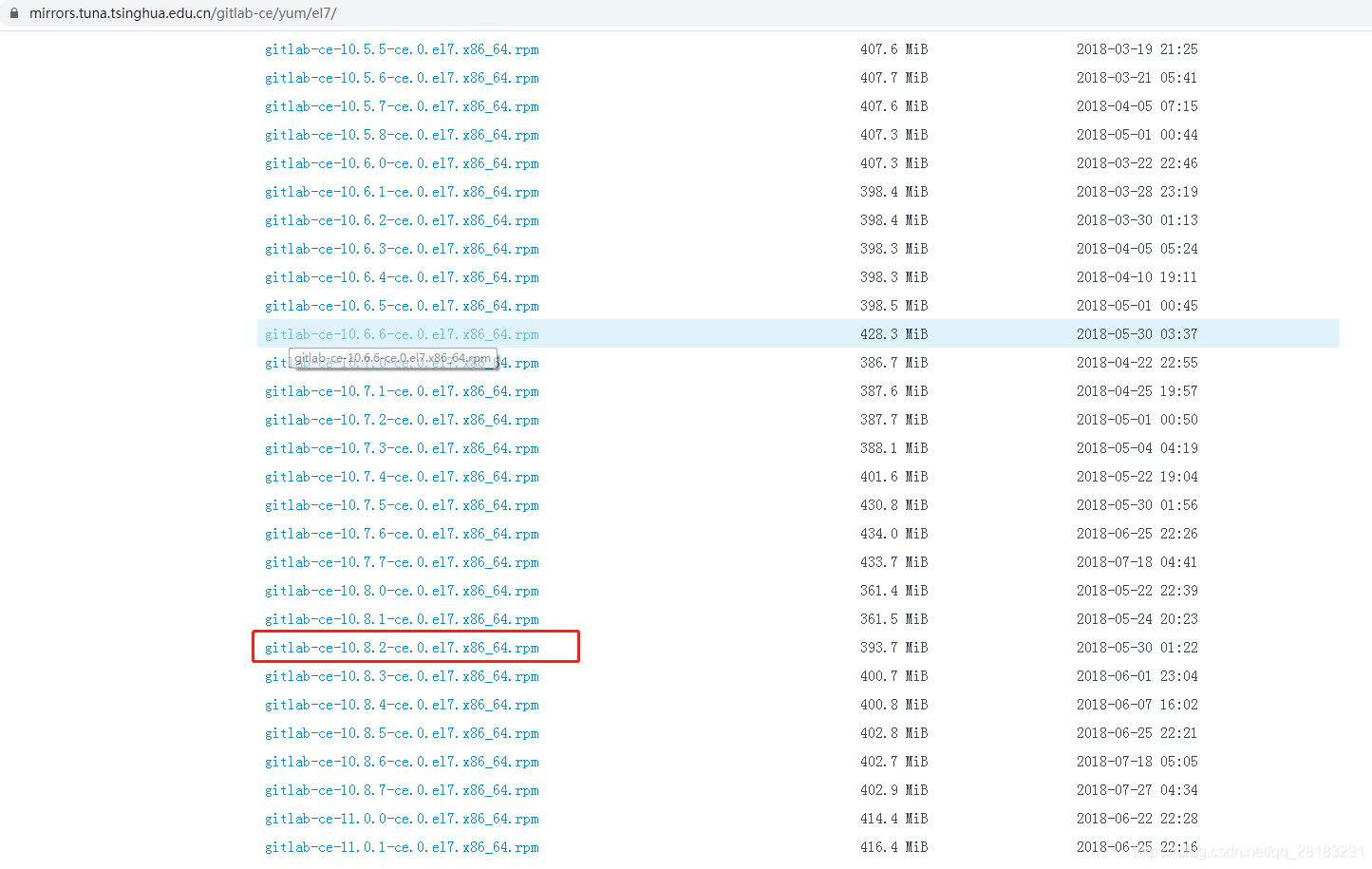This screenshot has height=869, width=1372.
Task: Open gitlab-ce-10.7.6-ce.0.el7.x86_64.rpm
Action: coord(402,534)
